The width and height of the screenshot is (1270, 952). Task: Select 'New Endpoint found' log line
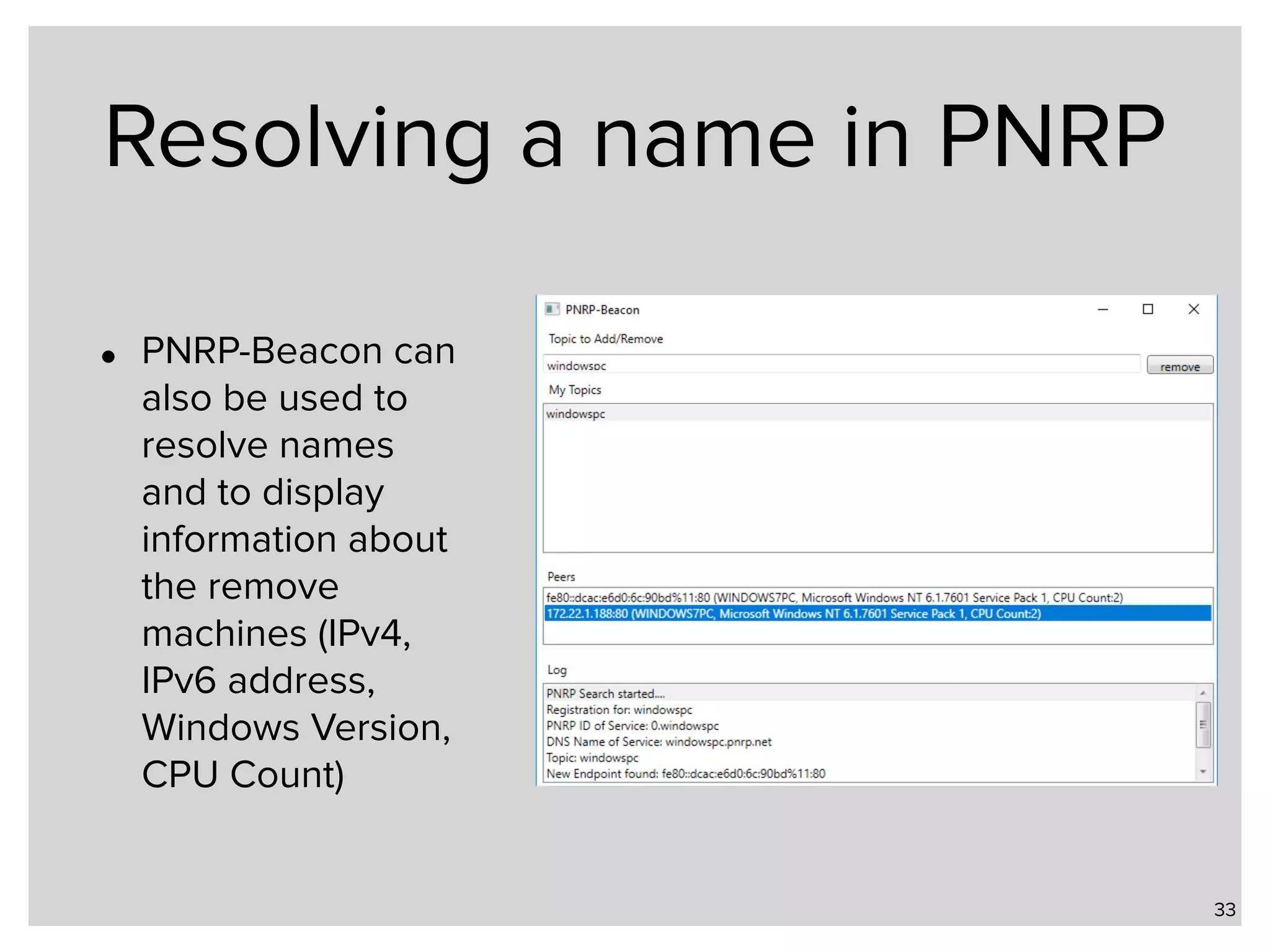coord(869,773)
